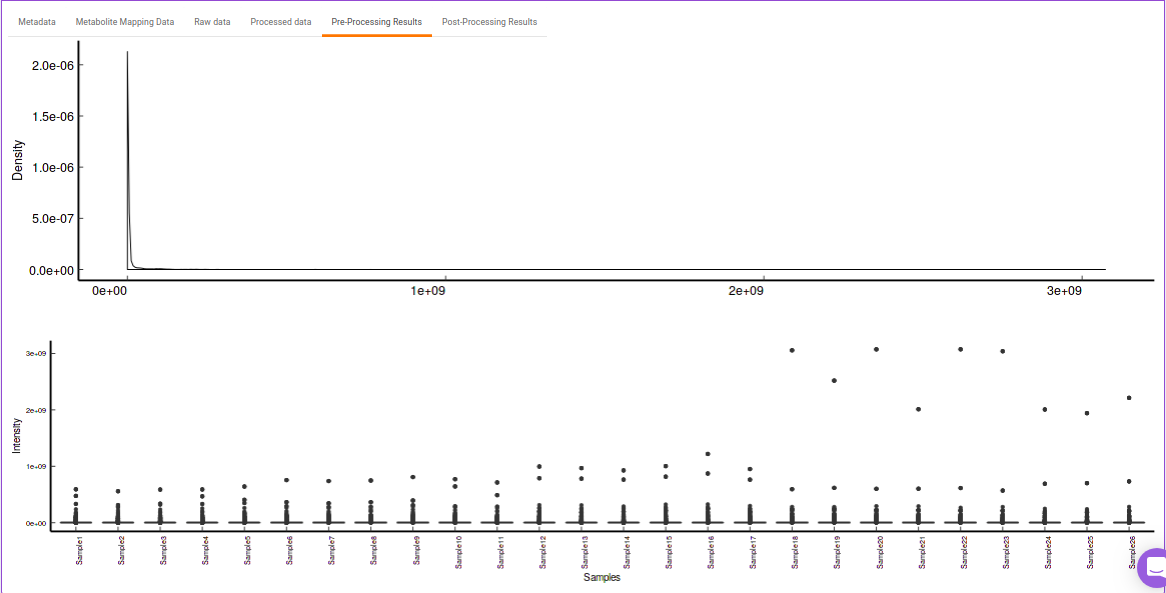Click the 2e+09 tick on density plot
Screen dimensions: 1166x593
coord(746,292)
